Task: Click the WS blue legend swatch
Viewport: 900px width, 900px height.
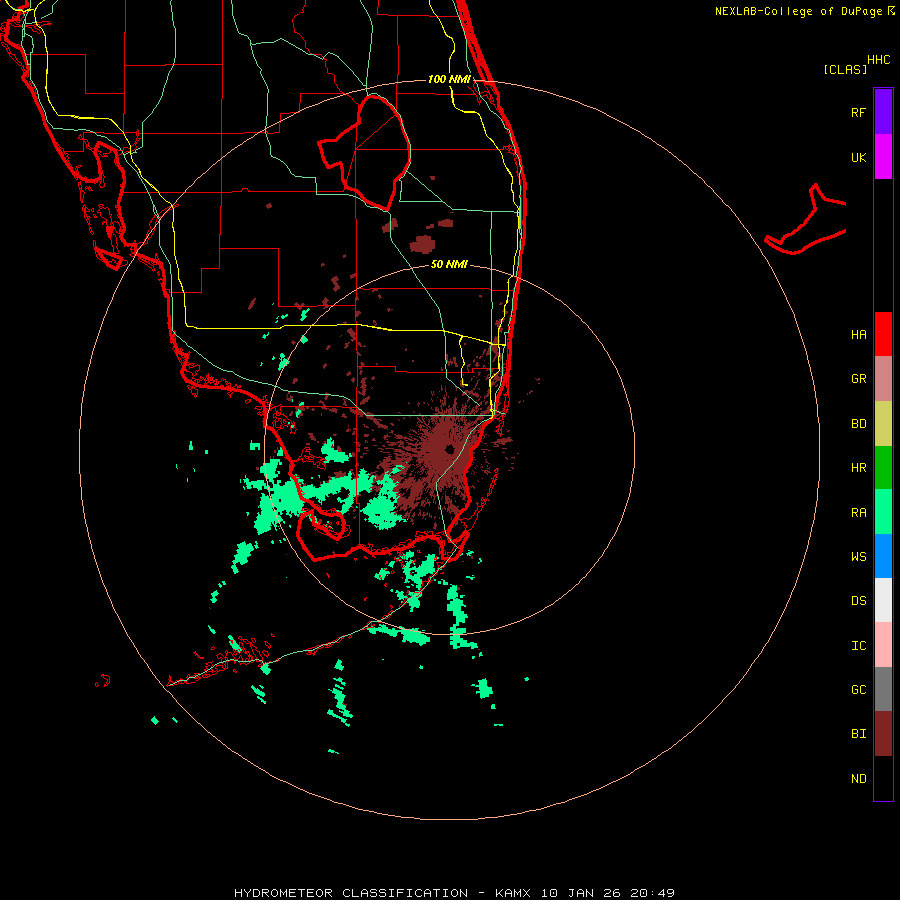Action: tap(883, 556)
